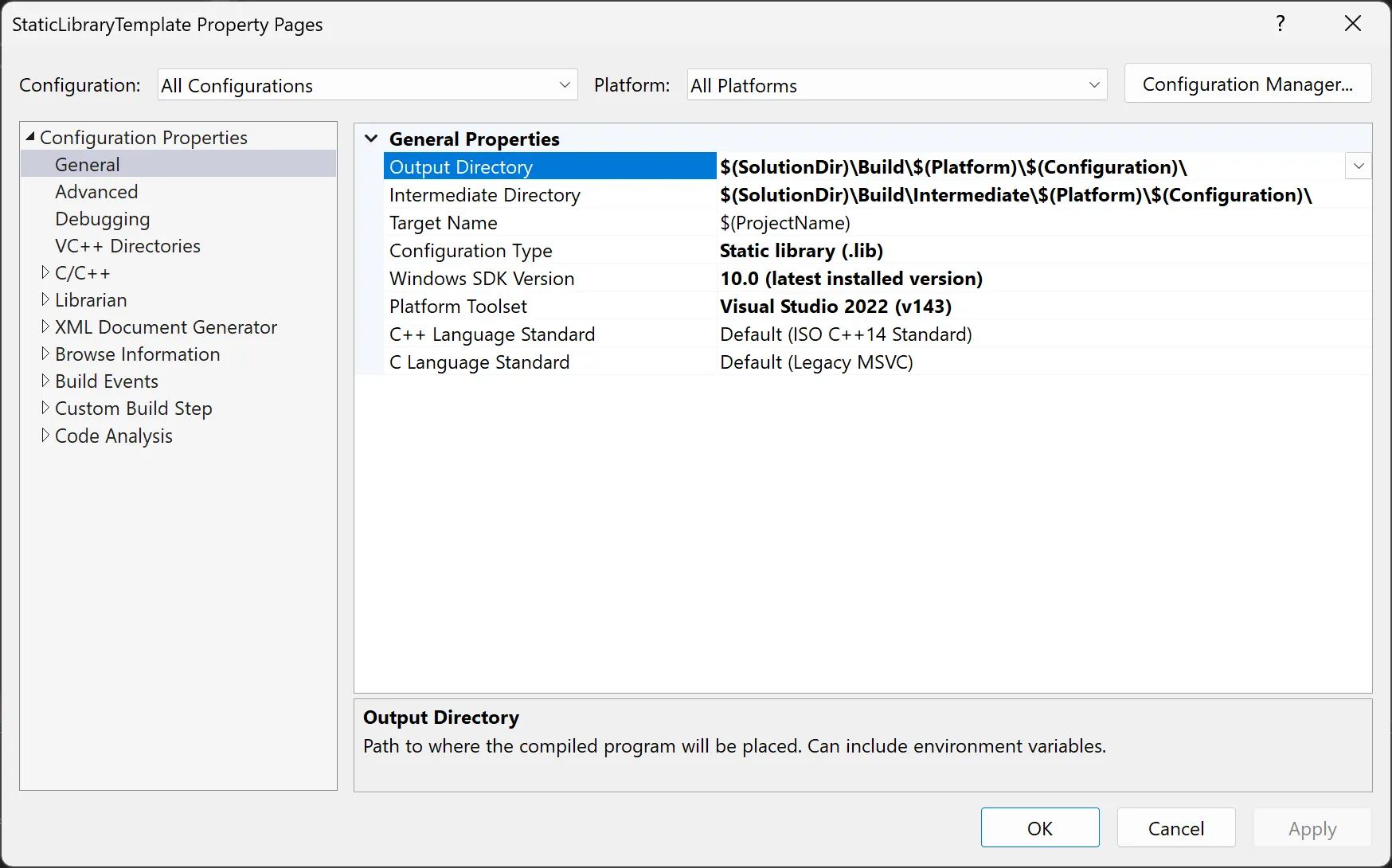Image resolution: width=1392 pixels, height=868 pixels.
Task: Click the OK button
Action: click(1040, 828)
